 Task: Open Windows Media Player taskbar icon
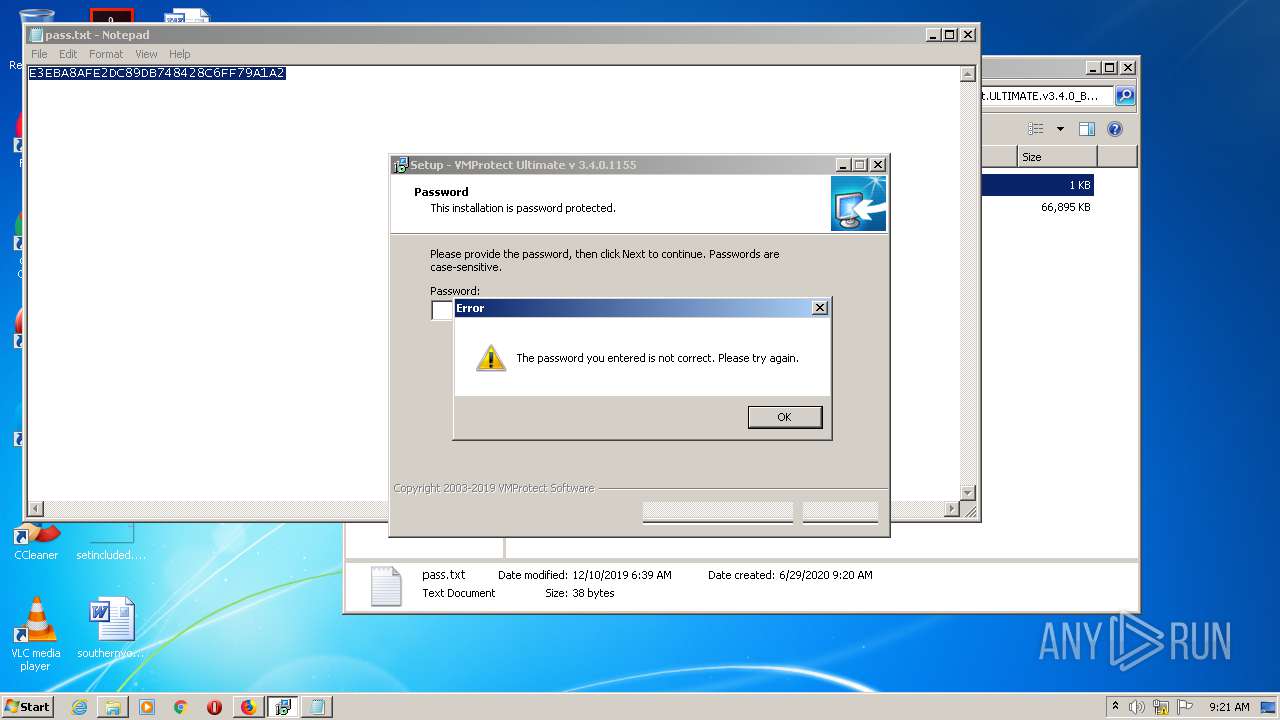(x=147, y=707)
